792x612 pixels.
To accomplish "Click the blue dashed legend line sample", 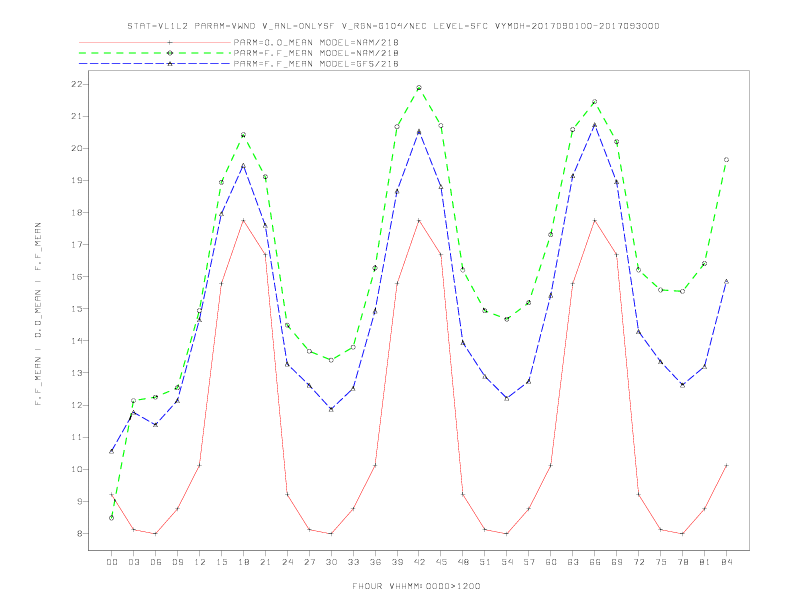I will point(155,64).
